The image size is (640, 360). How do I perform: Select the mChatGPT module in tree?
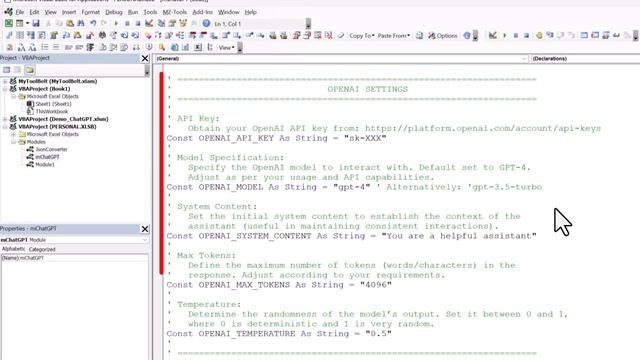[x=47, y=157]
